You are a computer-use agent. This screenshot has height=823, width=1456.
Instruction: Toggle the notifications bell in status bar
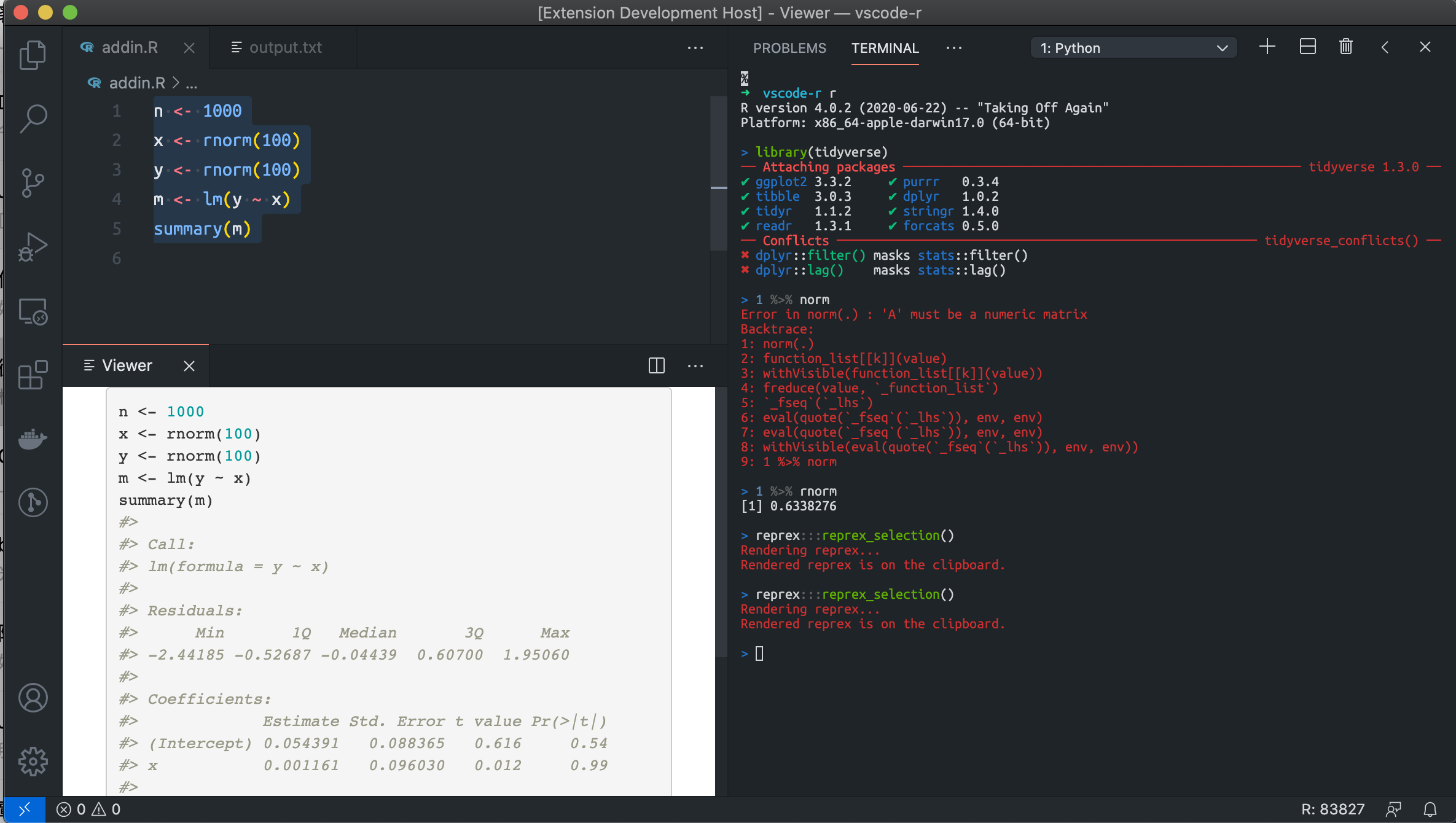pyautogui.click(x=1431, y=809)
